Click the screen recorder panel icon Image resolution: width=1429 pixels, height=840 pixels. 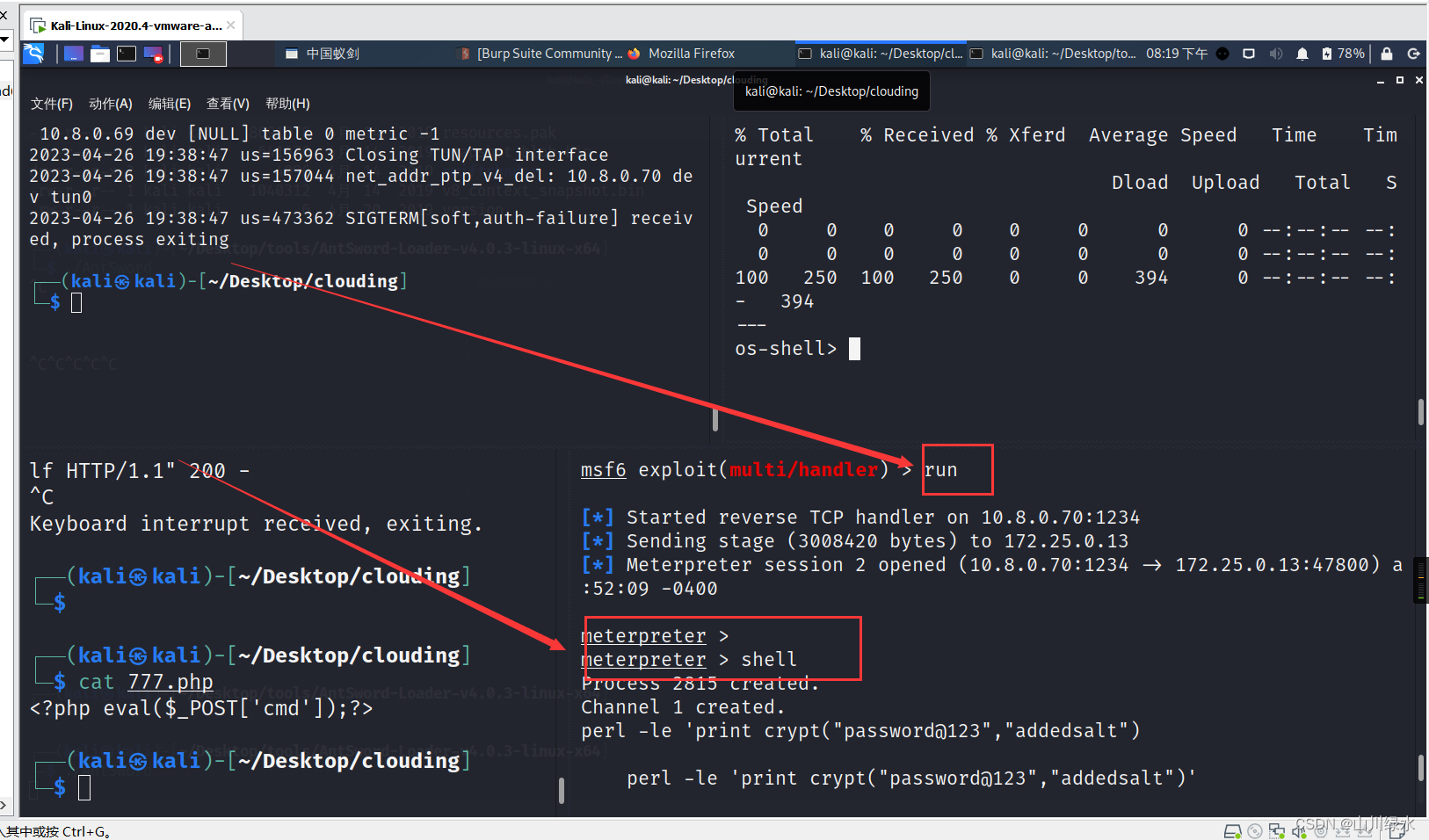pyautogui.click(x=154, y=54)
